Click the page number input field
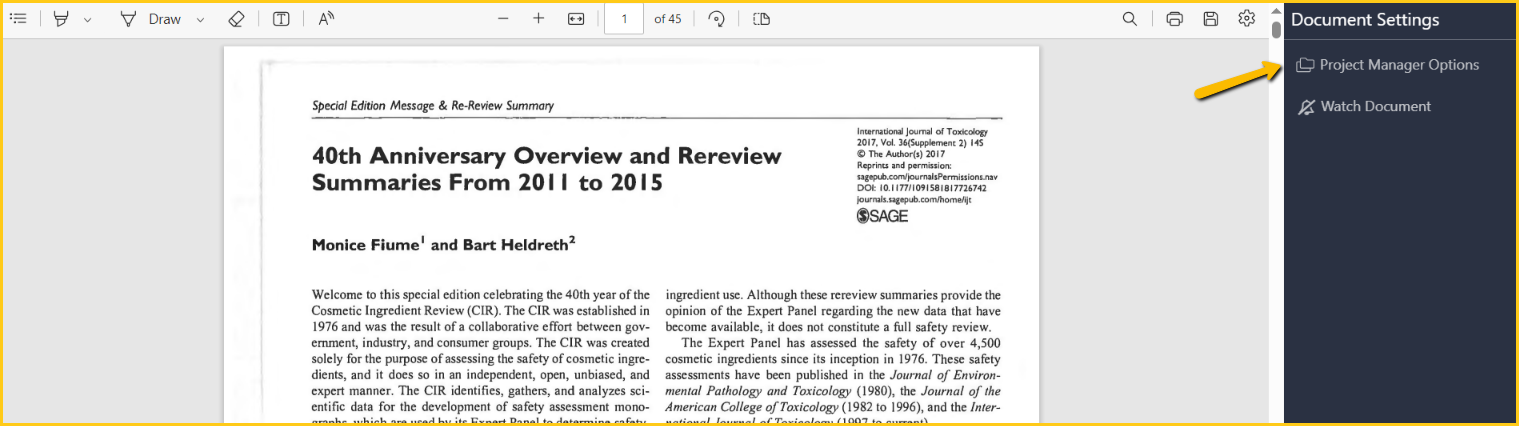Image resolution: width=1519 pixels, height=426 pixels. point(624,19)
